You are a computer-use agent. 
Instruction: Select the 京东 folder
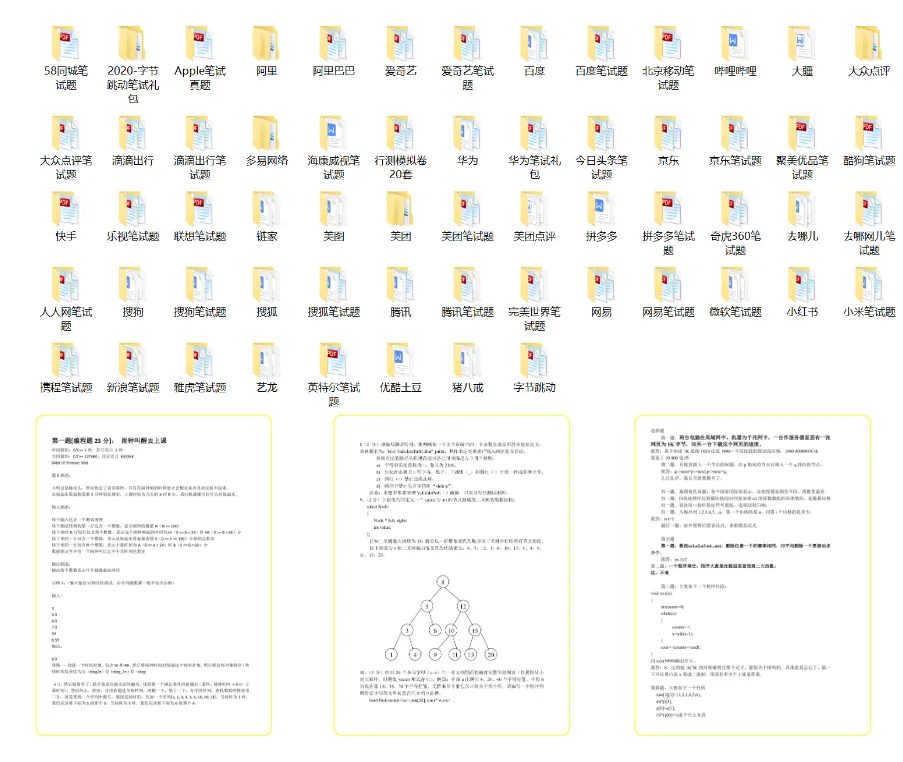click(x=668, y=133)
